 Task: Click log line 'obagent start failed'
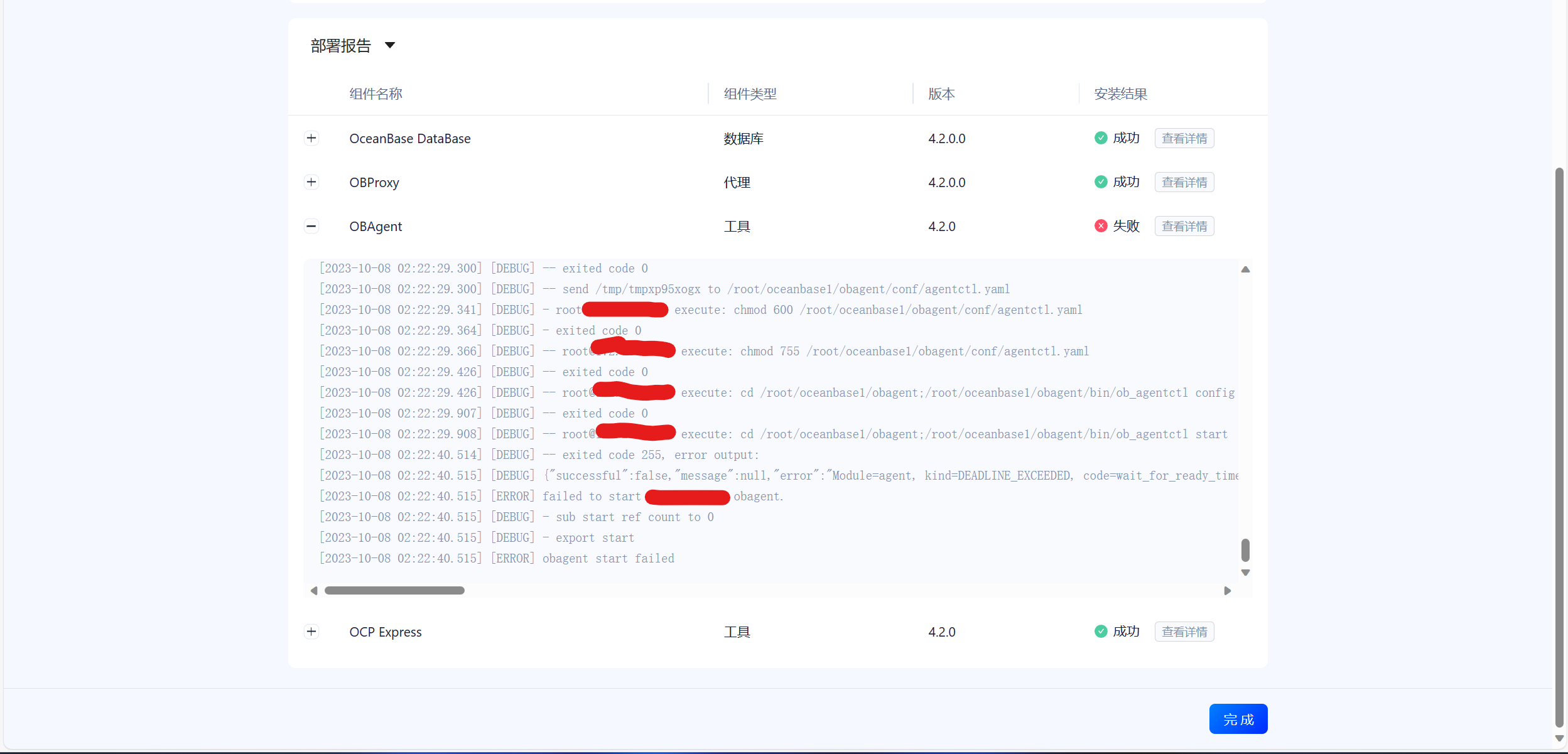[x=497, y=559]
